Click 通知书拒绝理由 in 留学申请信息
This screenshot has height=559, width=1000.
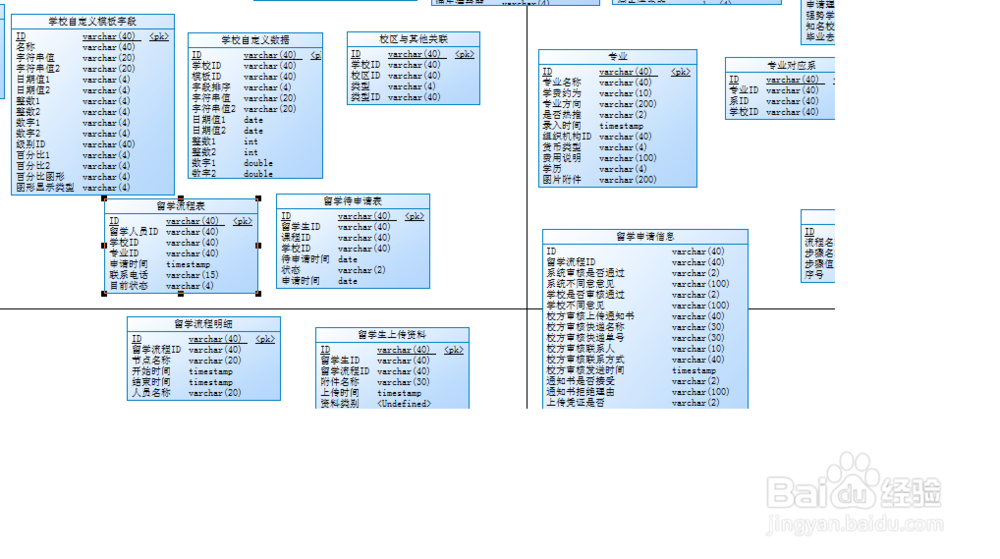580,392
